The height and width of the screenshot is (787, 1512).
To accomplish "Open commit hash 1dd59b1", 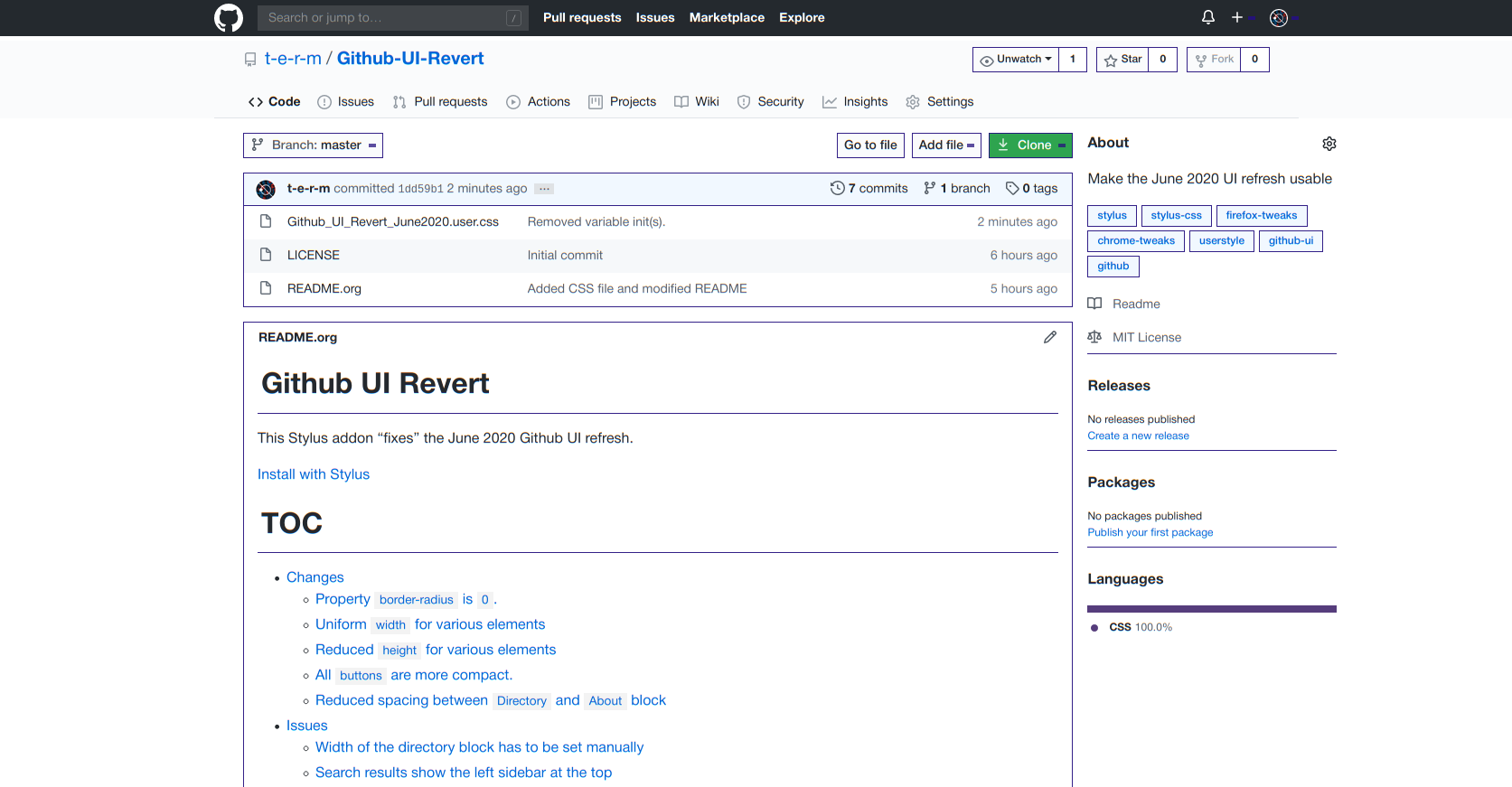I will (x=420, y=189).
